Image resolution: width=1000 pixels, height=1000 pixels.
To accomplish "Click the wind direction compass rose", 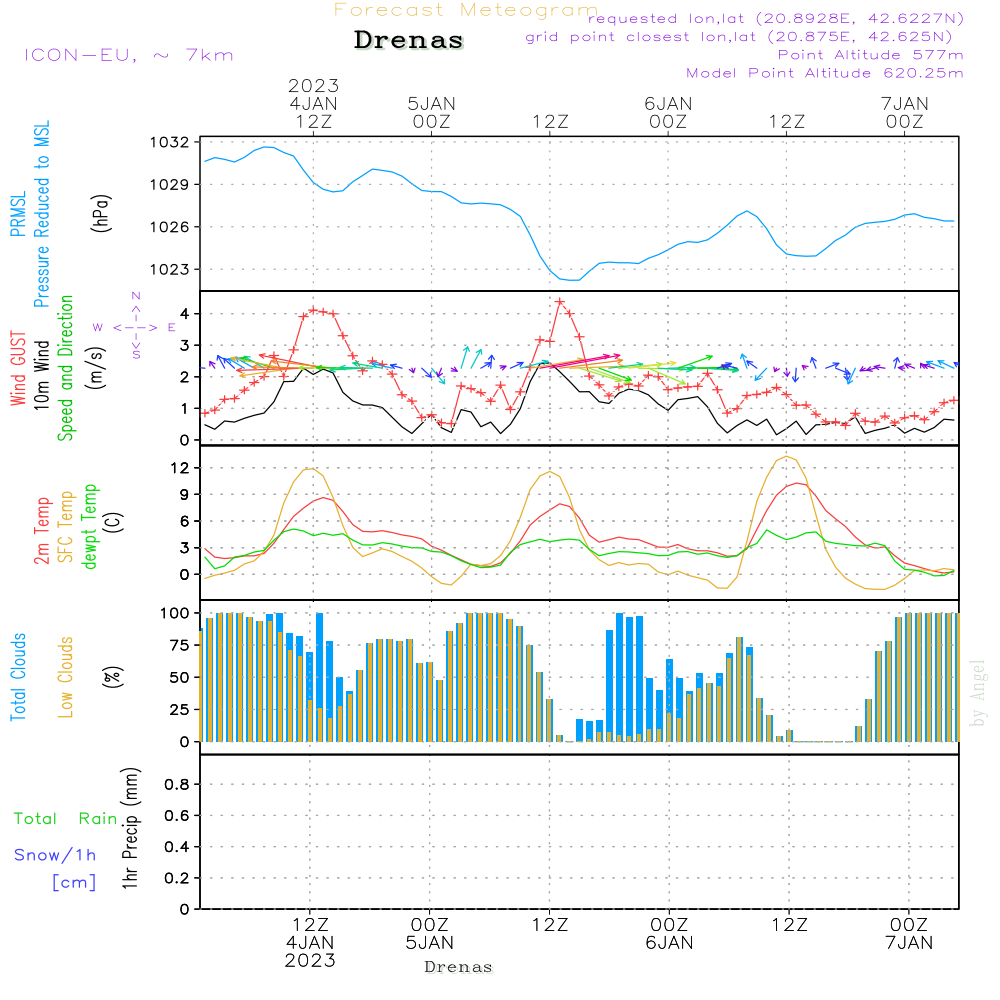I will 135,327.
